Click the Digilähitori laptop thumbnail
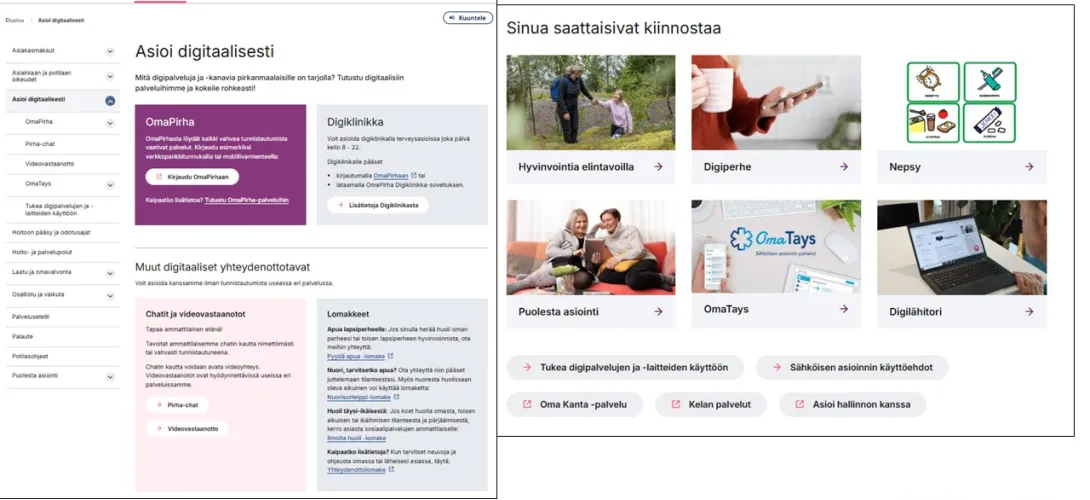The width and height of the screenshot is (1090, 500). [x=961, y=248]
